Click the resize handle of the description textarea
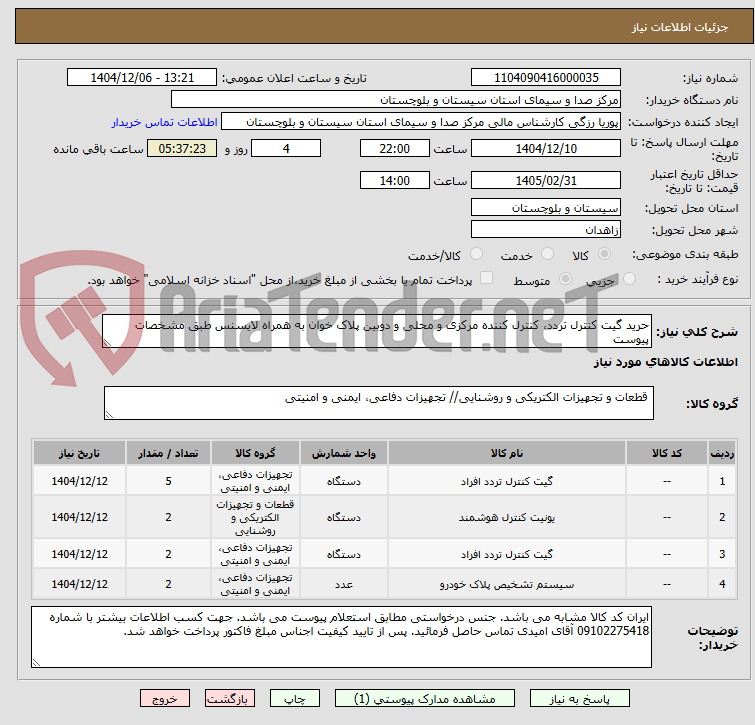The height and width of the screenshot is (725, 755). point(107,343)
